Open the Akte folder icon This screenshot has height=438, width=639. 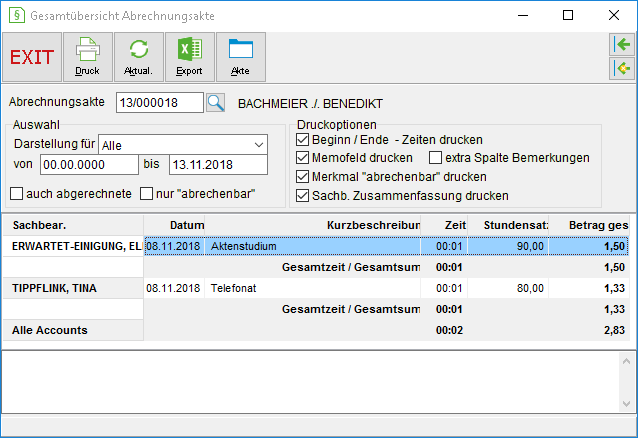[241, 57]
